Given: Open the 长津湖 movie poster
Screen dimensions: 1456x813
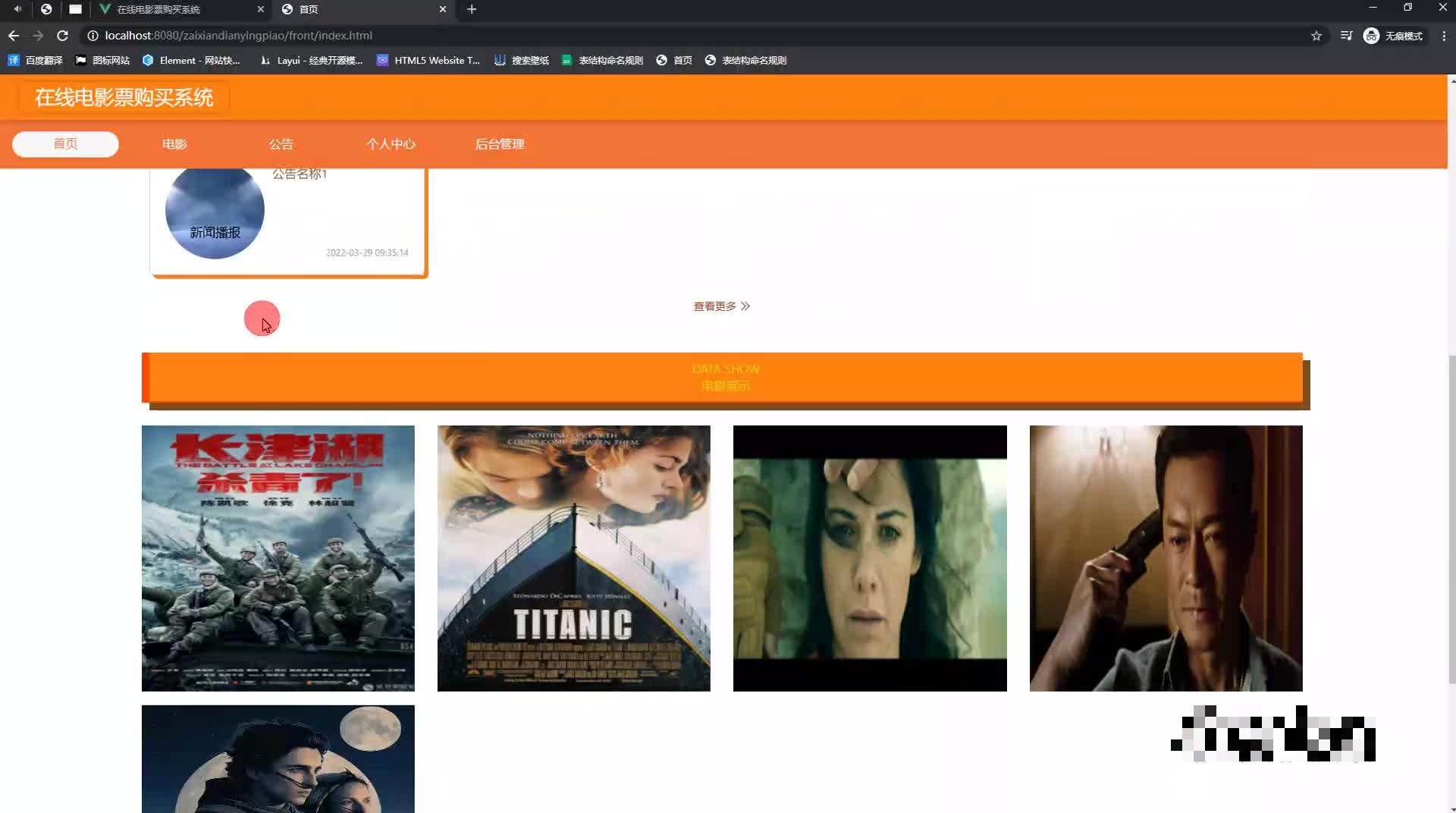Looking at the screenshot, I should pos(278,558).
